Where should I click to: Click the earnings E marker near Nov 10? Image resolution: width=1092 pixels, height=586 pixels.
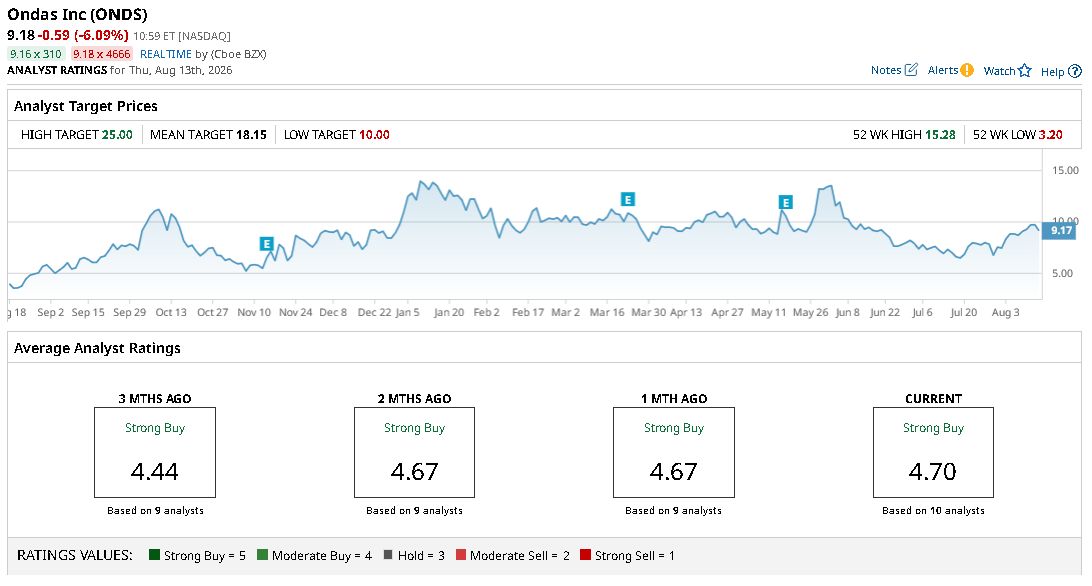(x=266, y=244)
